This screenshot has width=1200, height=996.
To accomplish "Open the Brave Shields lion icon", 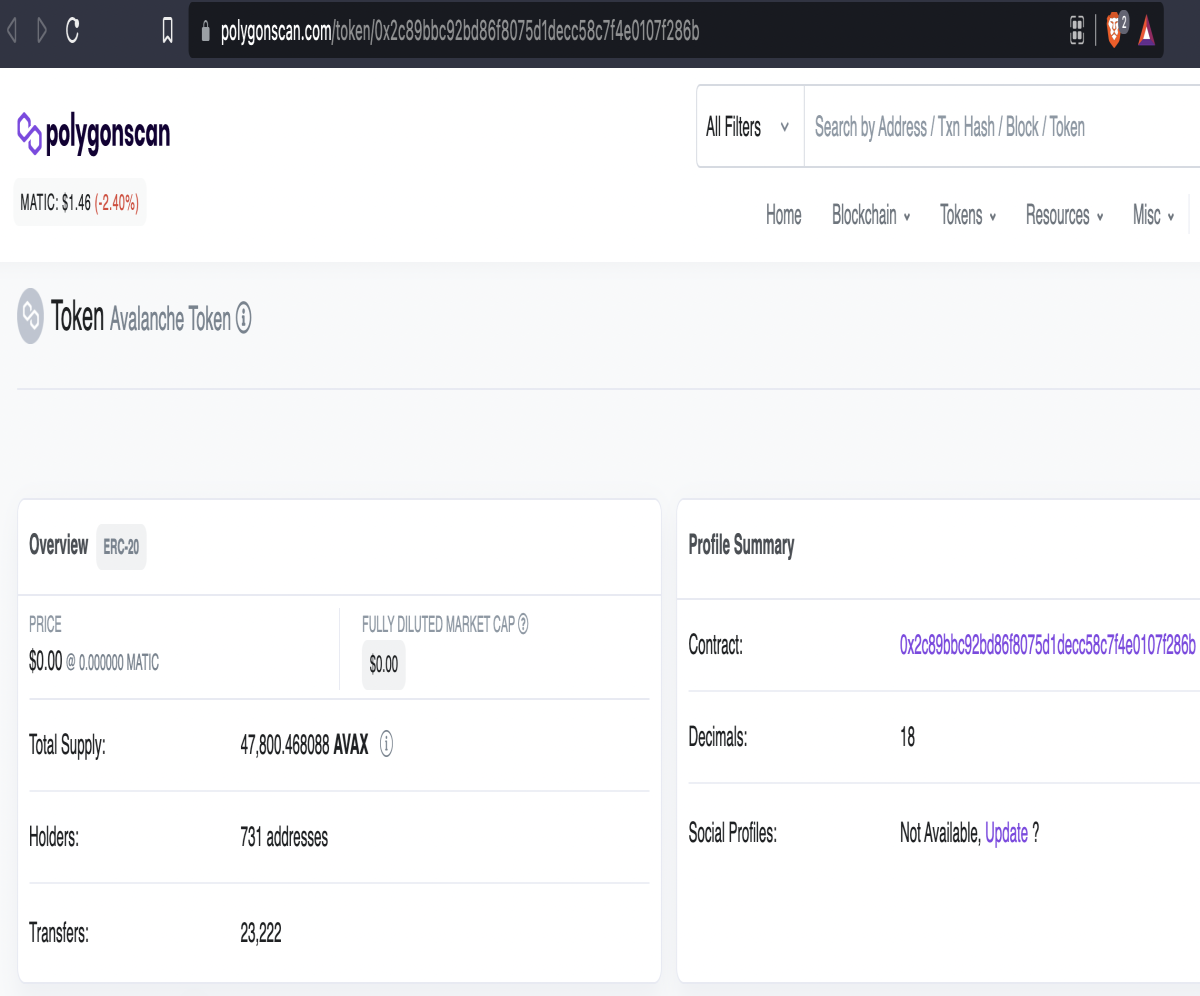I will click(1114, 31).
